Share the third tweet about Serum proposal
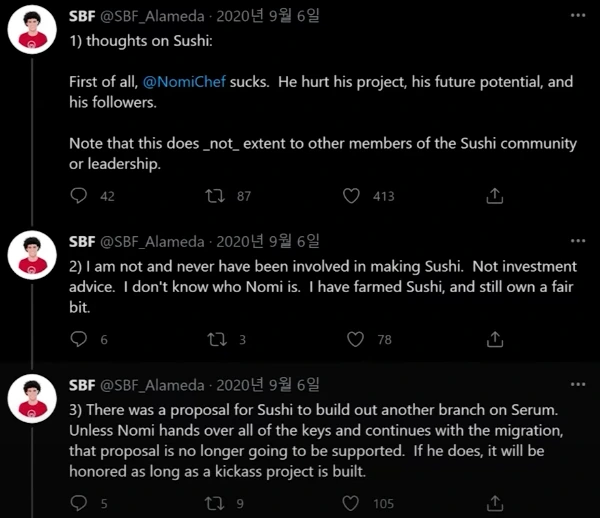The image size is (600, 518). (494, 503)
